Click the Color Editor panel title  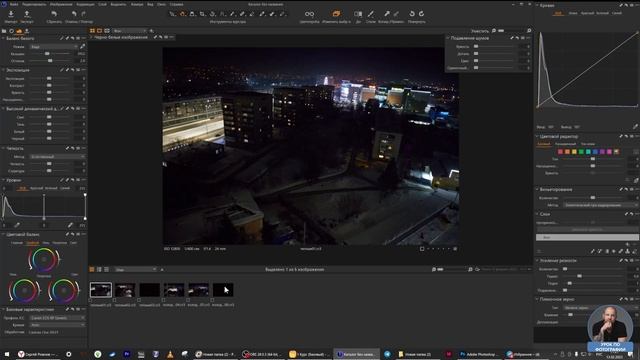coord(559,136)
